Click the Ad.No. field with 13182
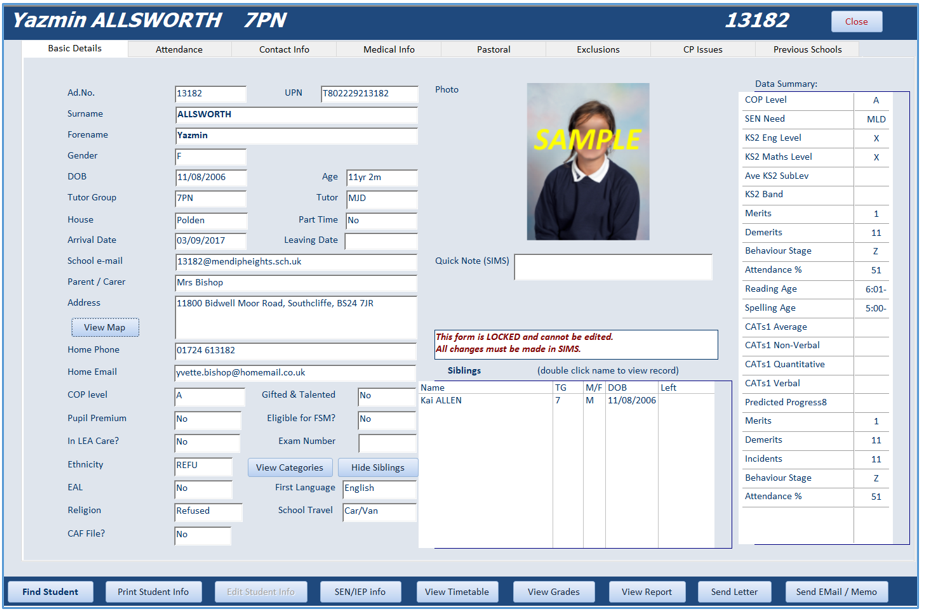 [211, 94]
